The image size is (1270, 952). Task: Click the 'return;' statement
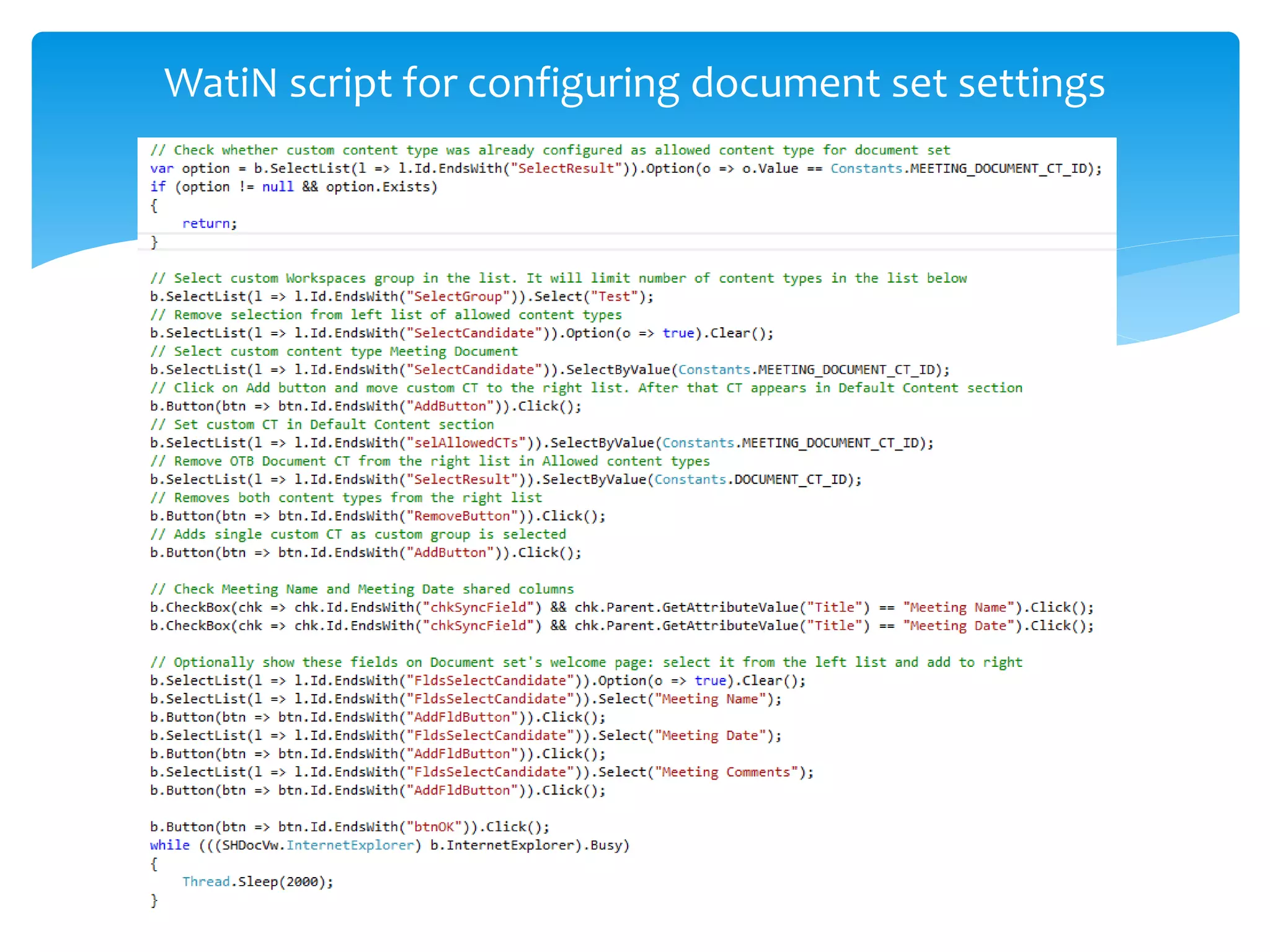[210, 223]
